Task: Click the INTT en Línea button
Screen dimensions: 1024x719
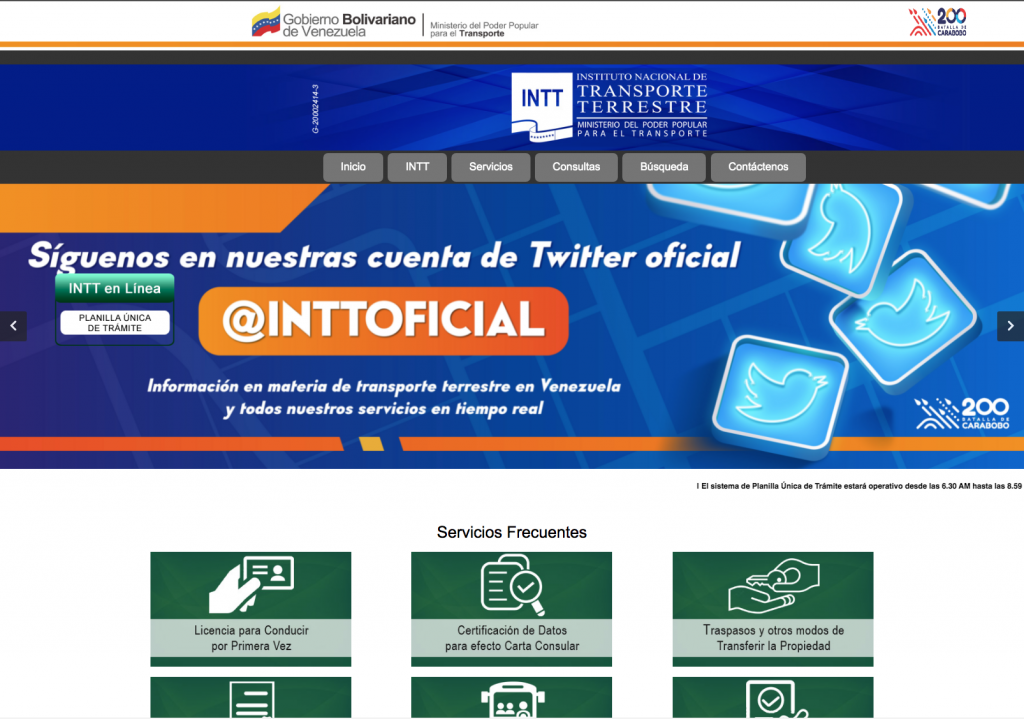Action: [x=114, y=287]
